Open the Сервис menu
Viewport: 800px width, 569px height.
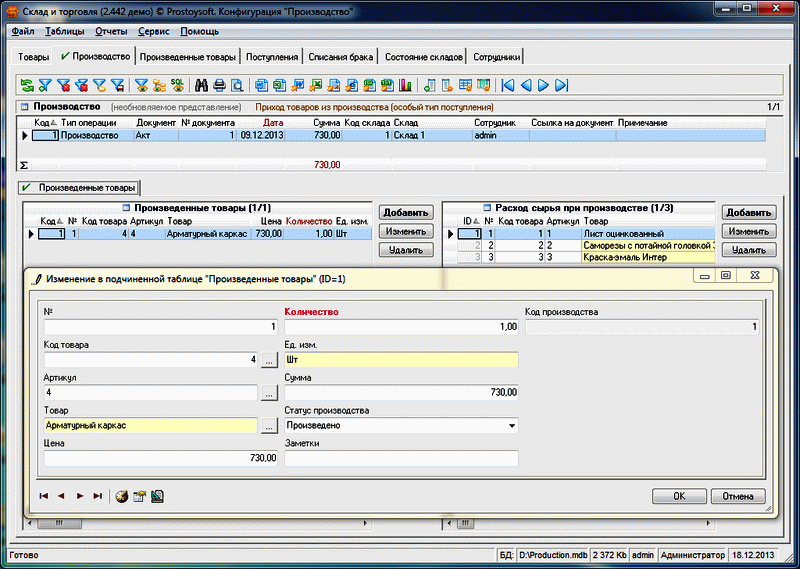point(153,31)
